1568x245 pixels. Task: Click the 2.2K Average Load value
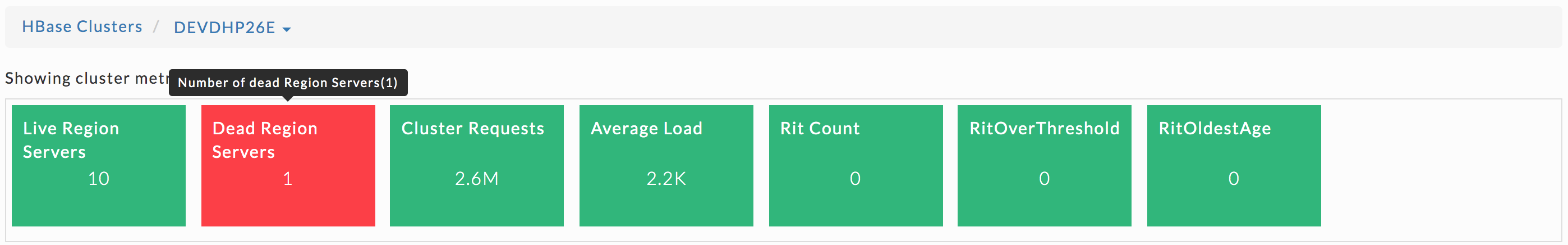pyautogui.click(x=666, y=179)
